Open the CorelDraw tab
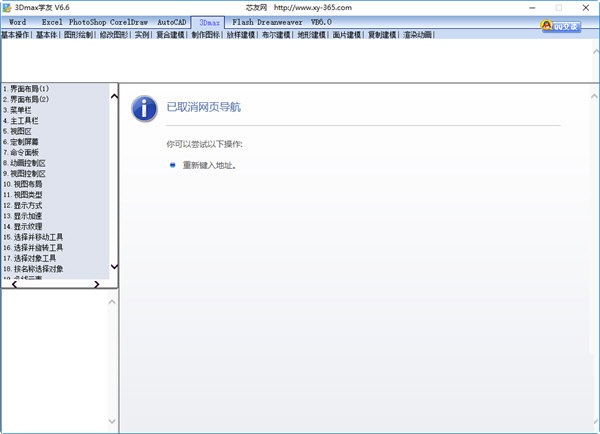The width and height of the screenshot is (600, 434). (129, 22)
